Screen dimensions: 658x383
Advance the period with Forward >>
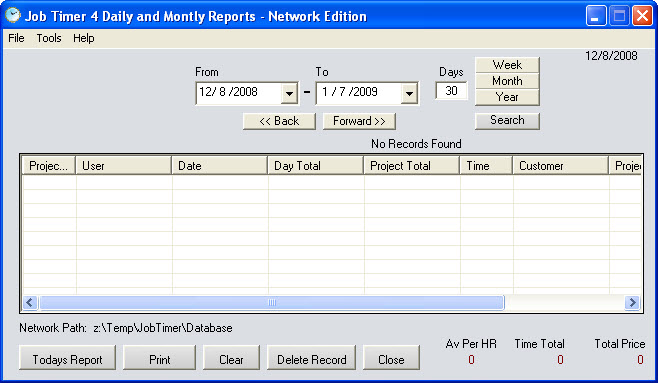359,121
